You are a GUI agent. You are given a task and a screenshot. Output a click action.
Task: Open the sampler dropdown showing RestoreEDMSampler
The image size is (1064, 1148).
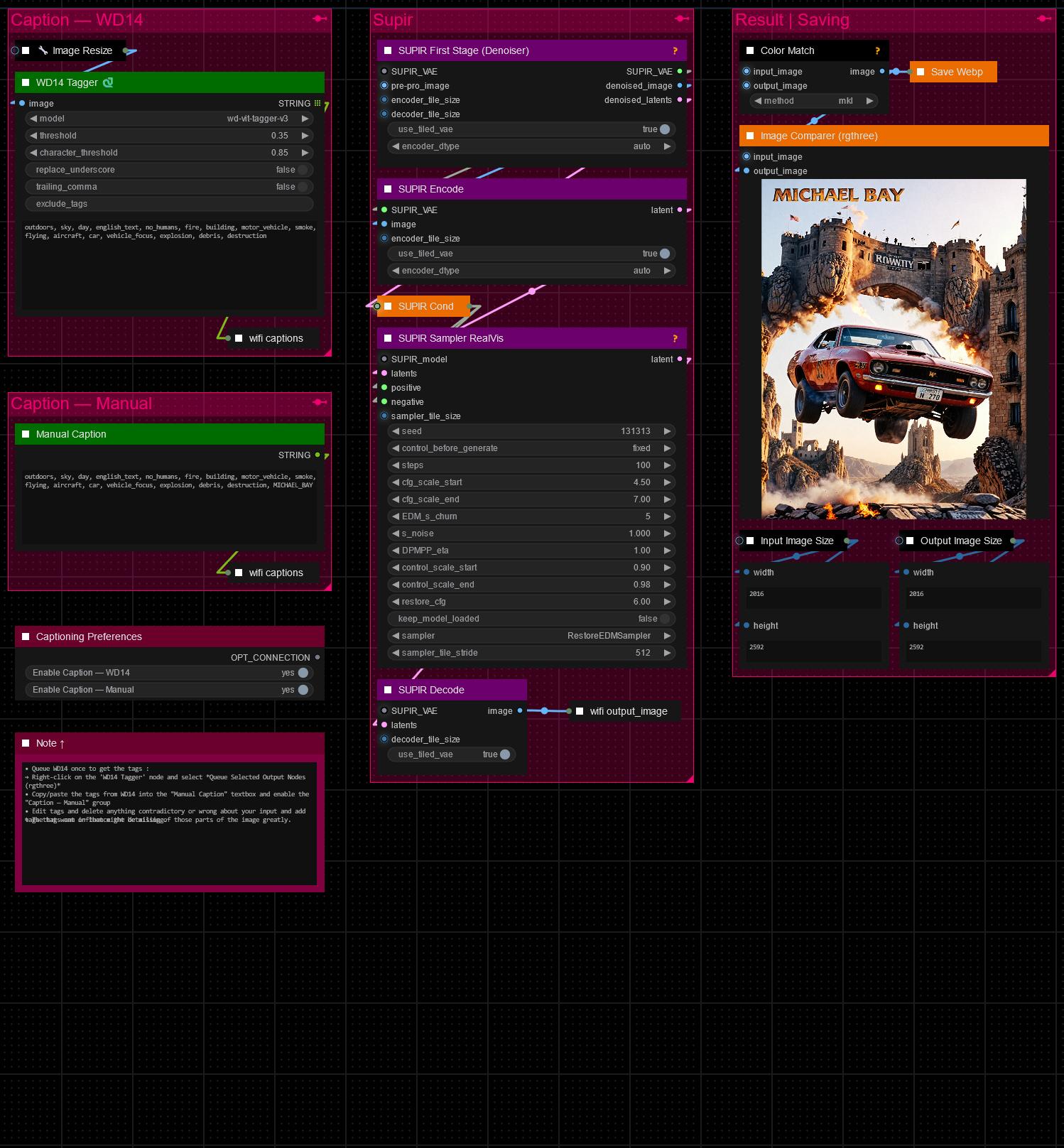533,636
